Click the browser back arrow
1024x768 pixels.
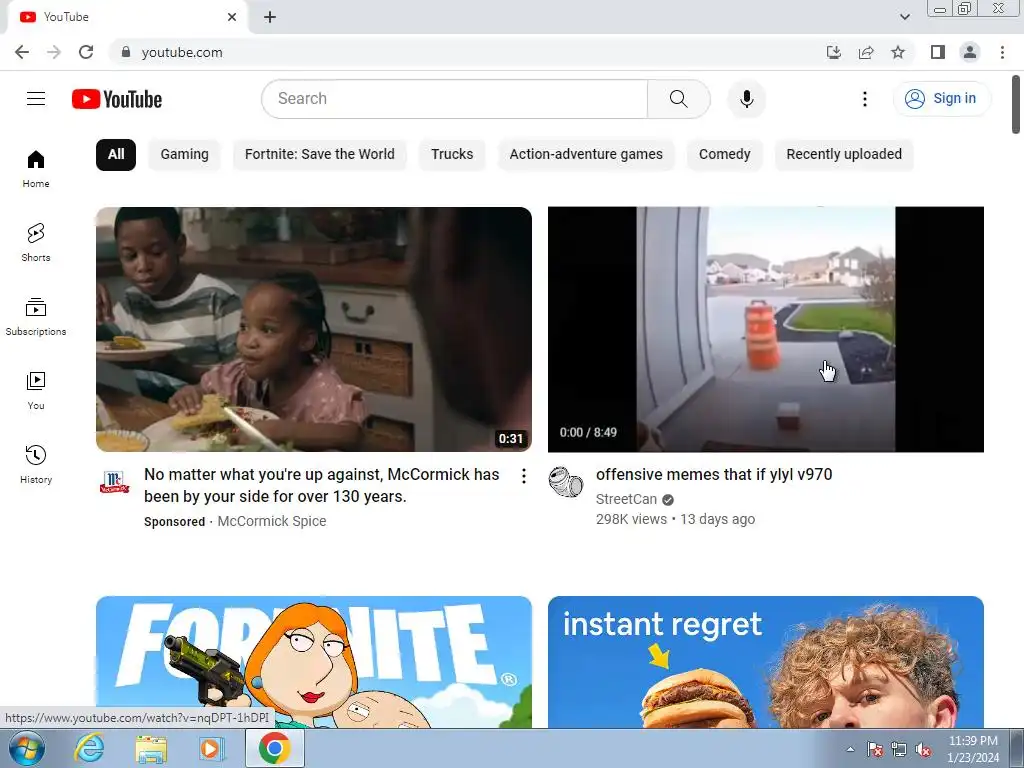(22, 52)
